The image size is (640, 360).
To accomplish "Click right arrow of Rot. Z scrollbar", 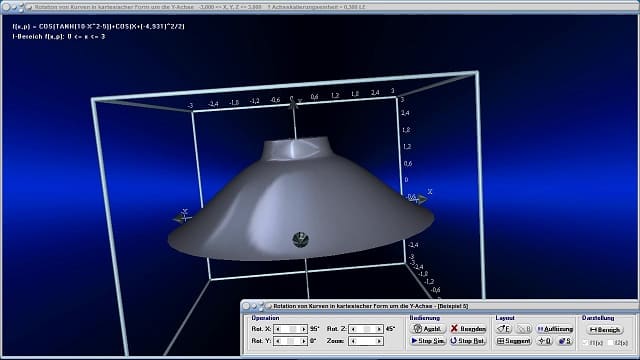I will (379, 329).
